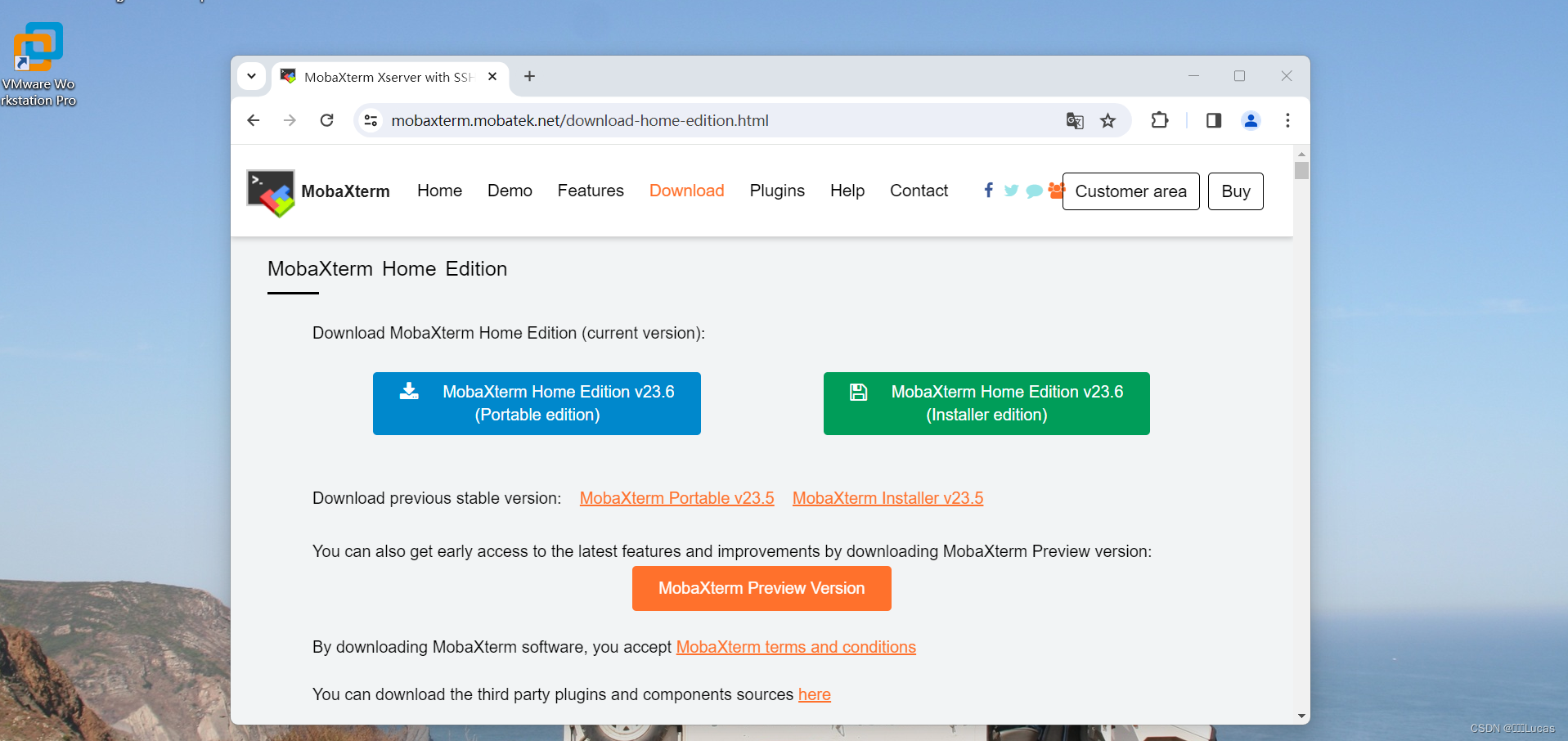Go back to previous page
1568x741 pixels.
tap(254, 120)
